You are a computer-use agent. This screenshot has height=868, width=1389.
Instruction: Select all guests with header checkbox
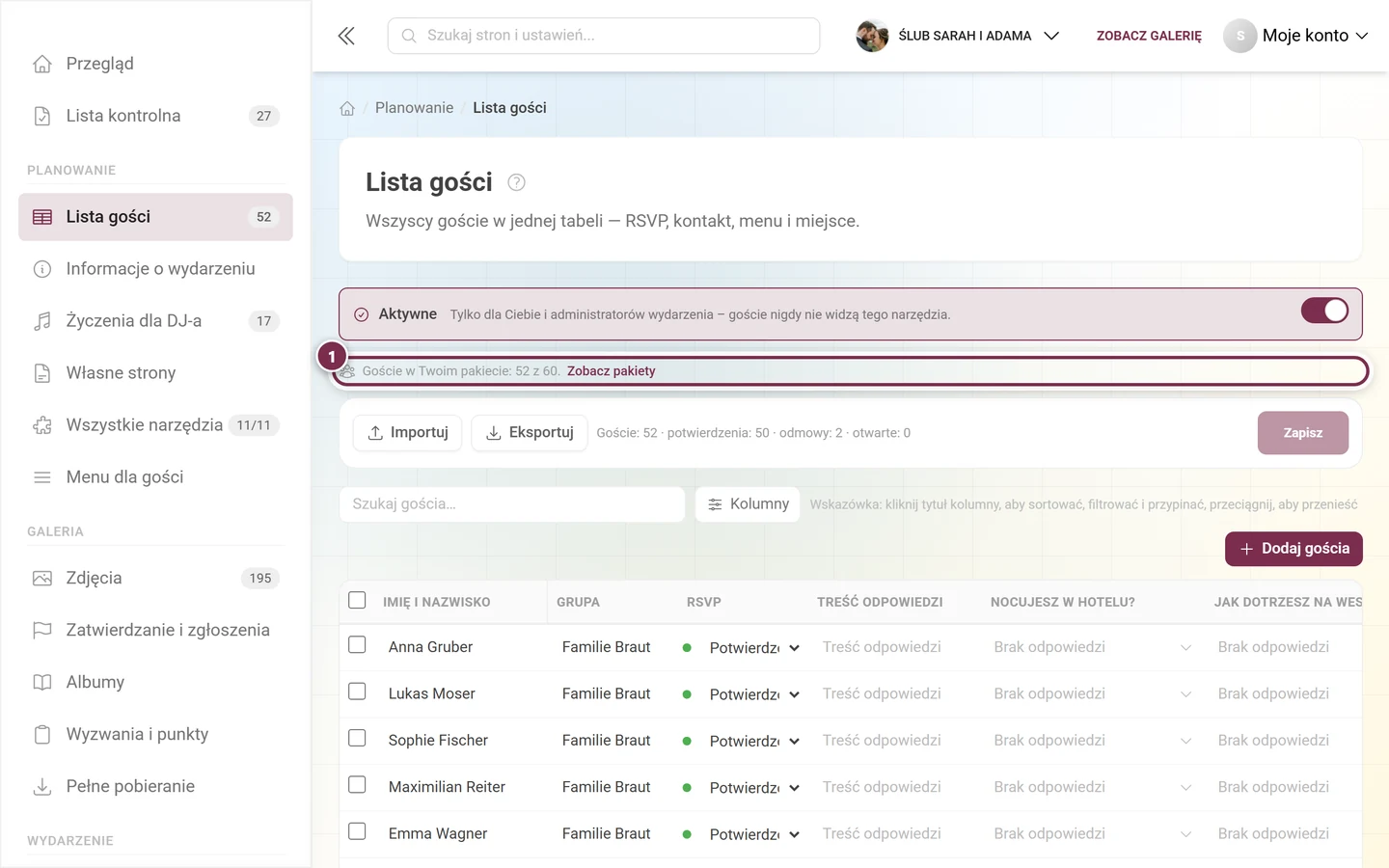point(357,600)
